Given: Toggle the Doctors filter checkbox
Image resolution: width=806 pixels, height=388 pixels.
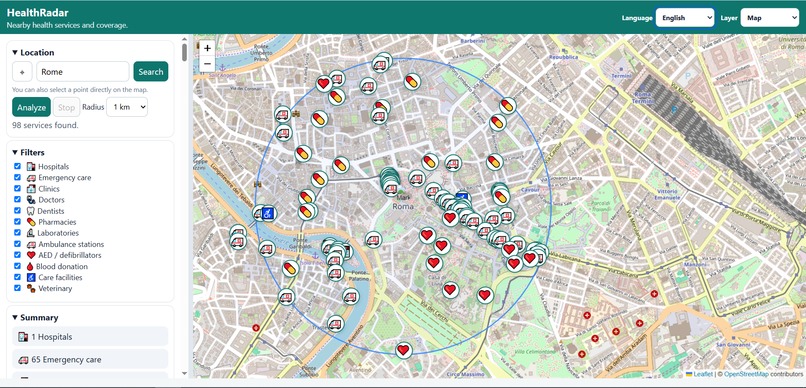Looking at the screenshot, I should tap(17, 199).
